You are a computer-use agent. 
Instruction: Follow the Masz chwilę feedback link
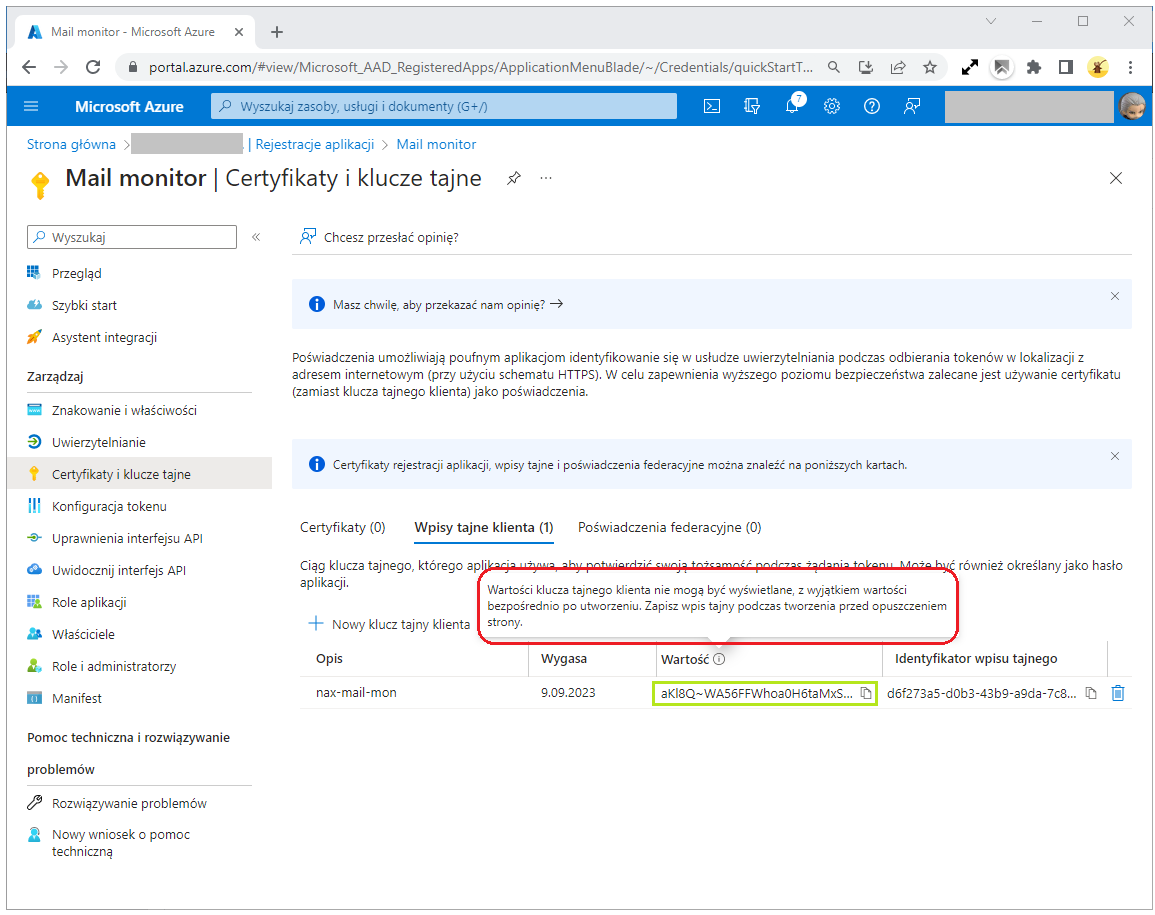point(448,304)
